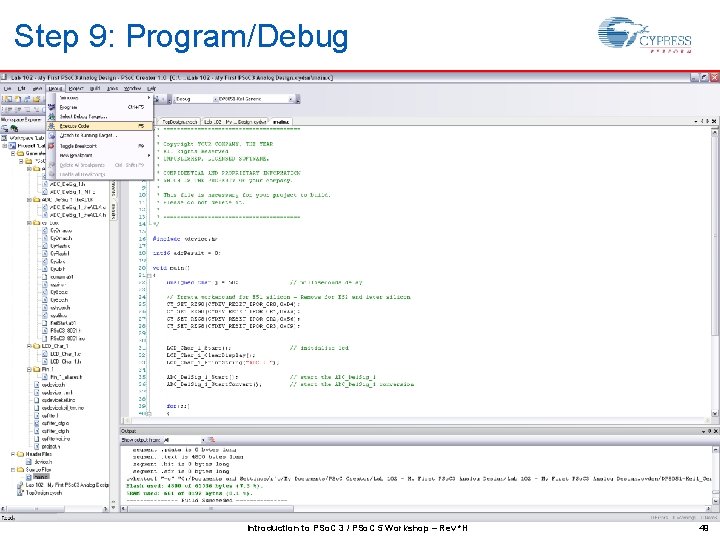Open the Project menu
Screen dimensions: 720x540
click(x=76, y=88)
